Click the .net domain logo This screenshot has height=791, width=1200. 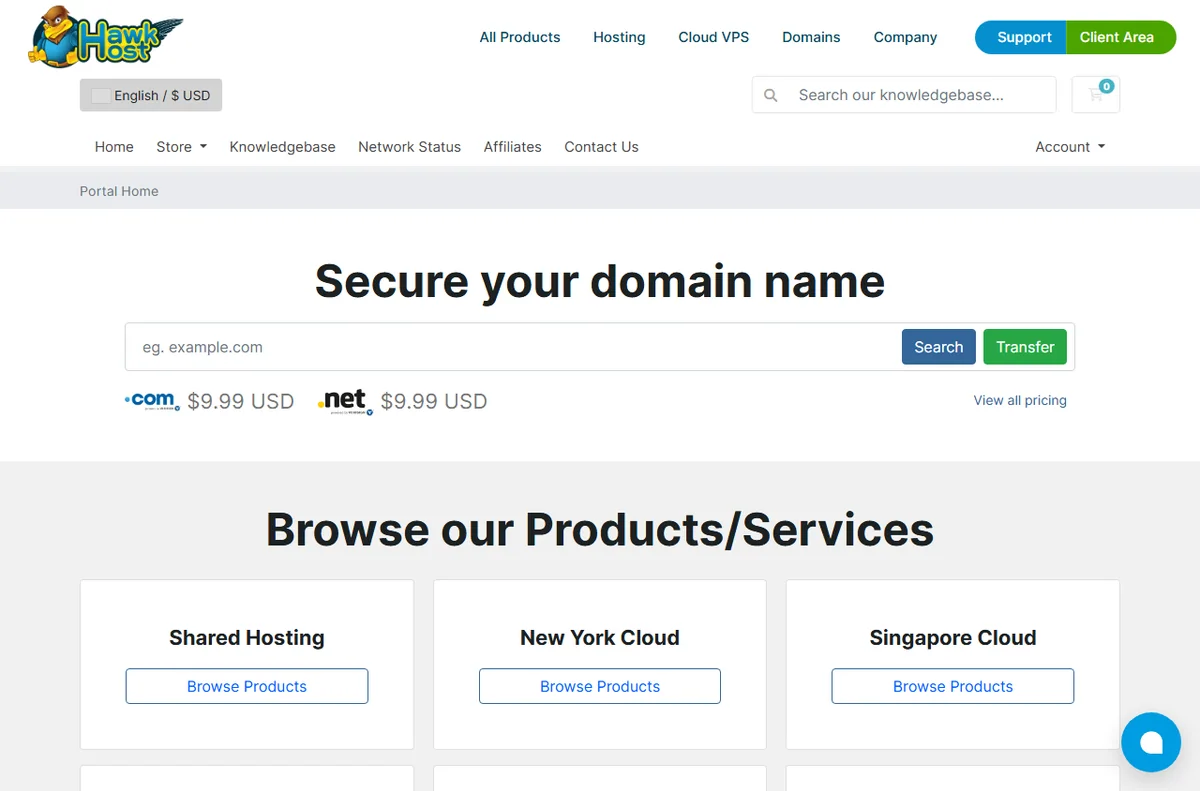click(345, 401)
